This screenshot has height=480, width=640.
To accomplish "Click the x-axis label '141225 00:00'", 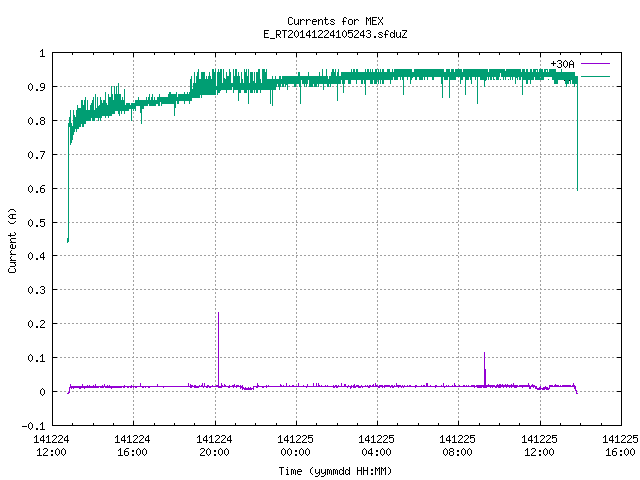I will click(x=296, y=445).
